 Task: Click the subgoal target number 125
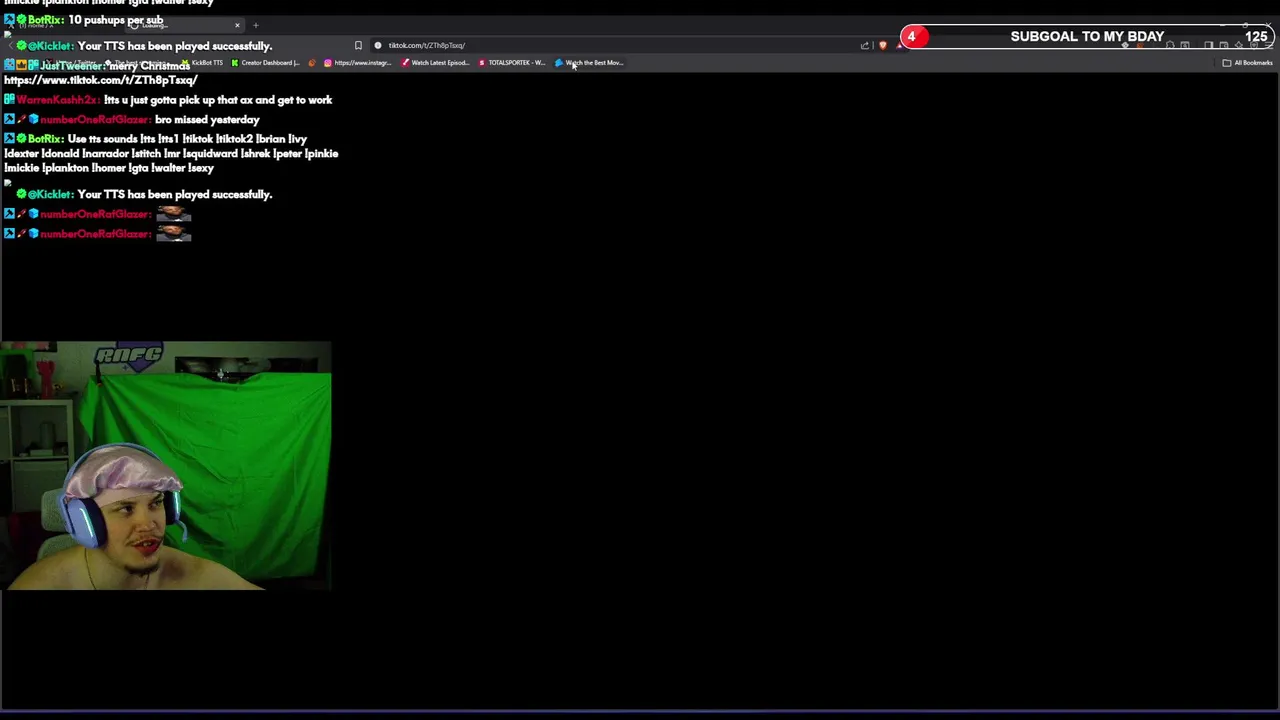pyautogui.click(x=1256, y=37)
